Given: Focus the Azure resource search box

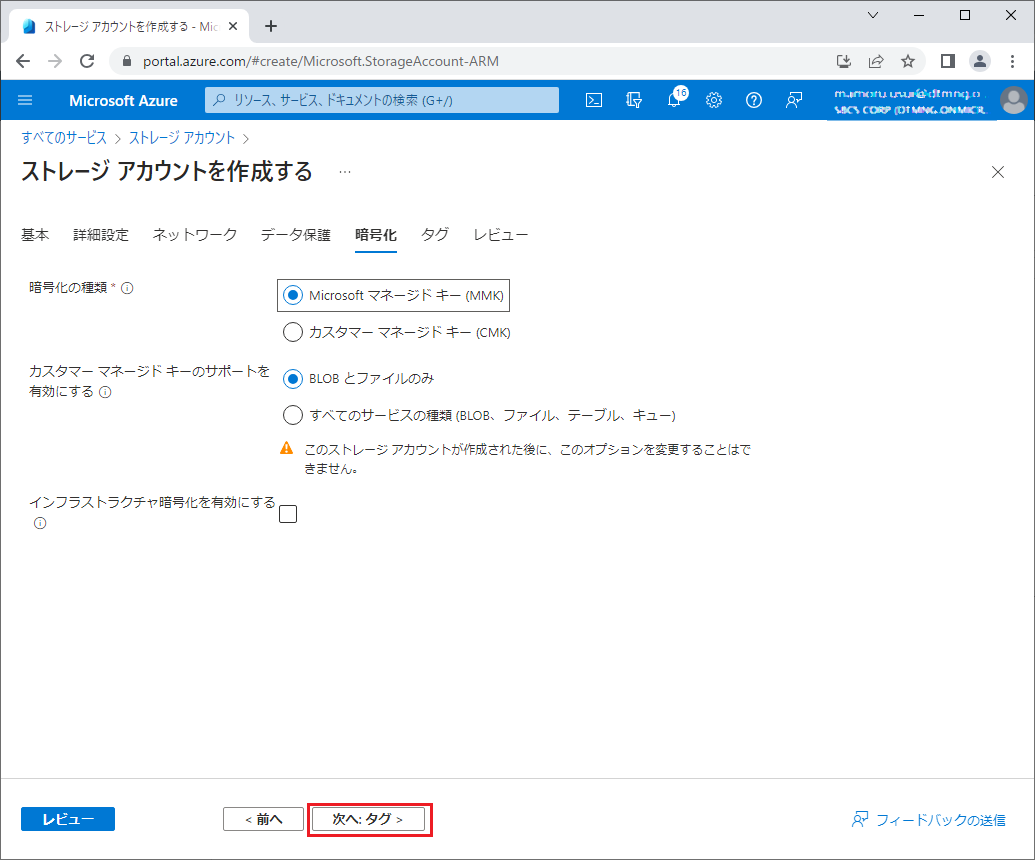Looking at the screenshot, I should pyautogui.click(x=382, y=100).
